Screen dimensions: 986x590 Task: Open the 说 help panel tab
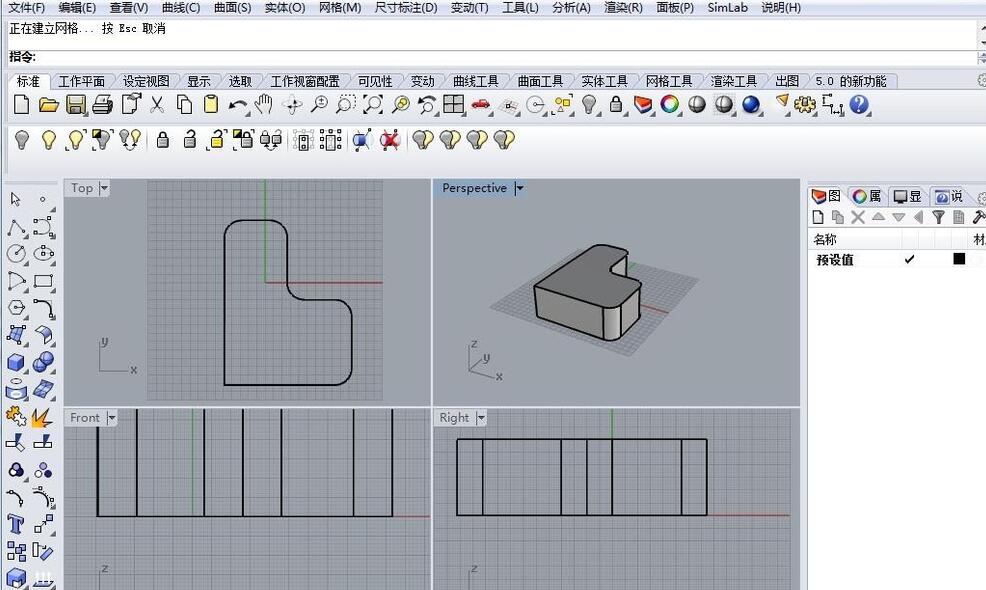(948, 196)
